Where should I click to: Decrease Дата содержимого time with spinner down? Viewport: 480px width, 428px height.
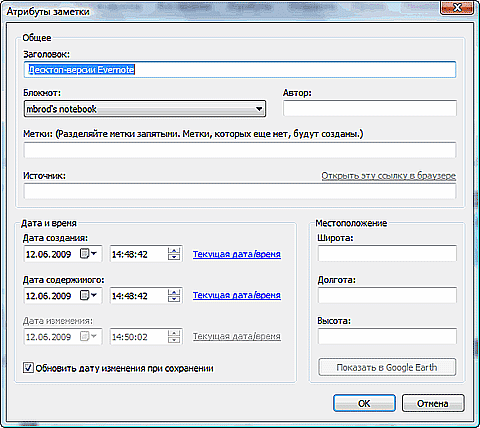pyautogui.click(x=174, y=299)
